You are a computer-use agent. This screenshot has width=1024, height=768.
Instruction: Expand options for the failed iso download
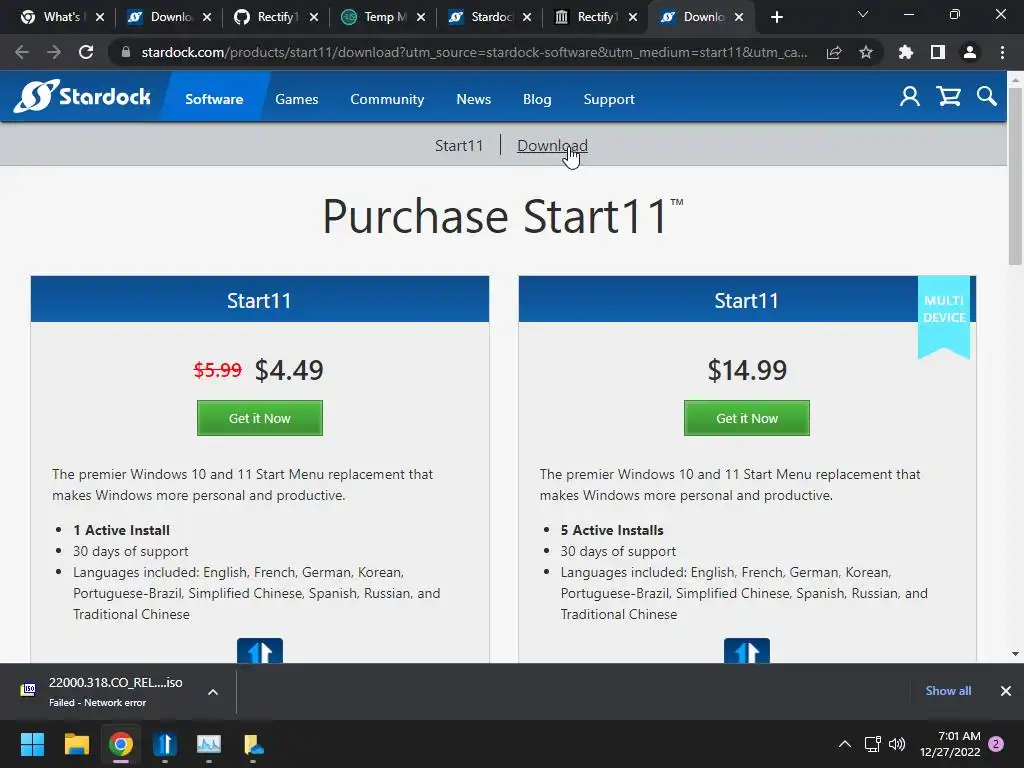[x=213, y=692]
